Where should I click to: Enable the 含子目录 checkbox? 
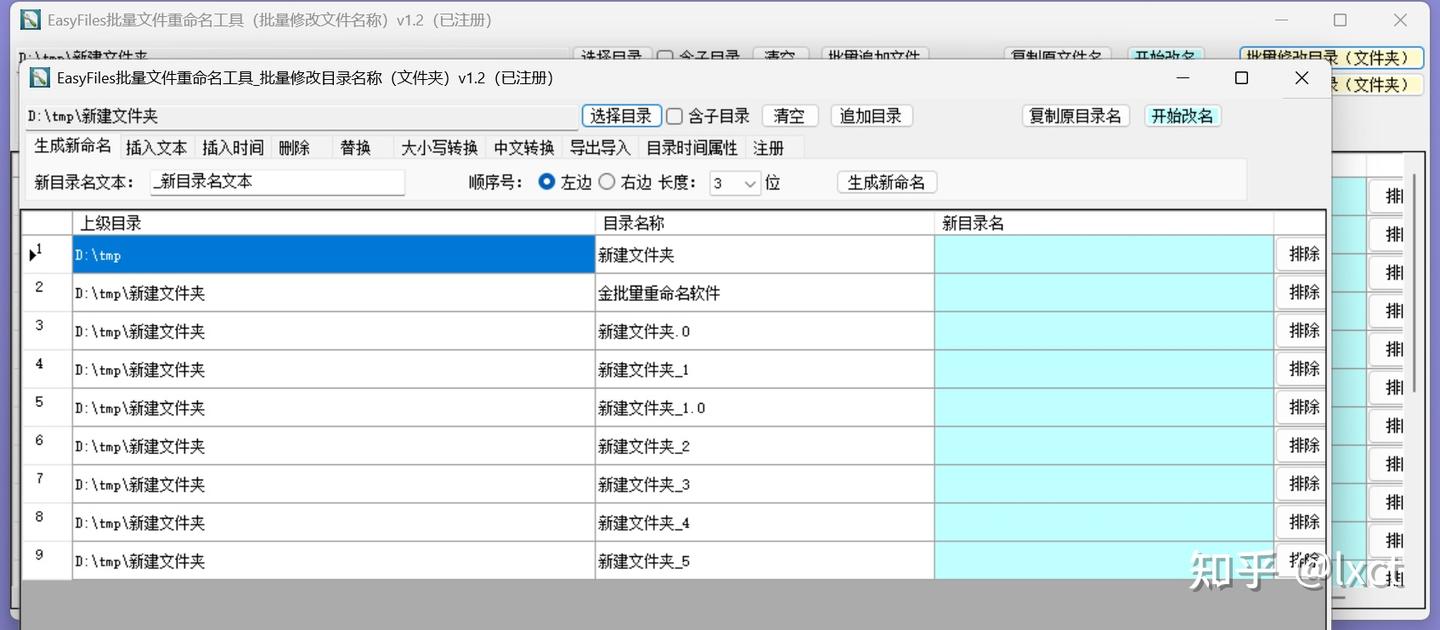[x=675, y=115]
